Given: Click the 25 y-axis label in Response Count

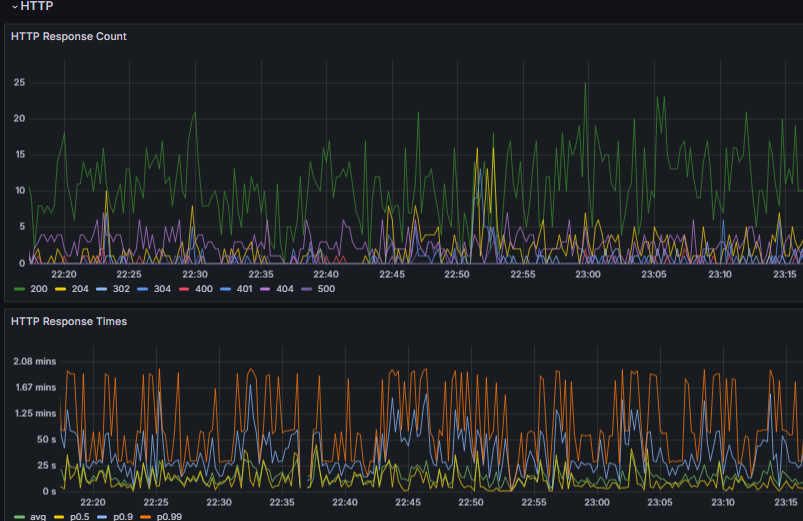Looking at the screenshot, I should coord(19,82).
